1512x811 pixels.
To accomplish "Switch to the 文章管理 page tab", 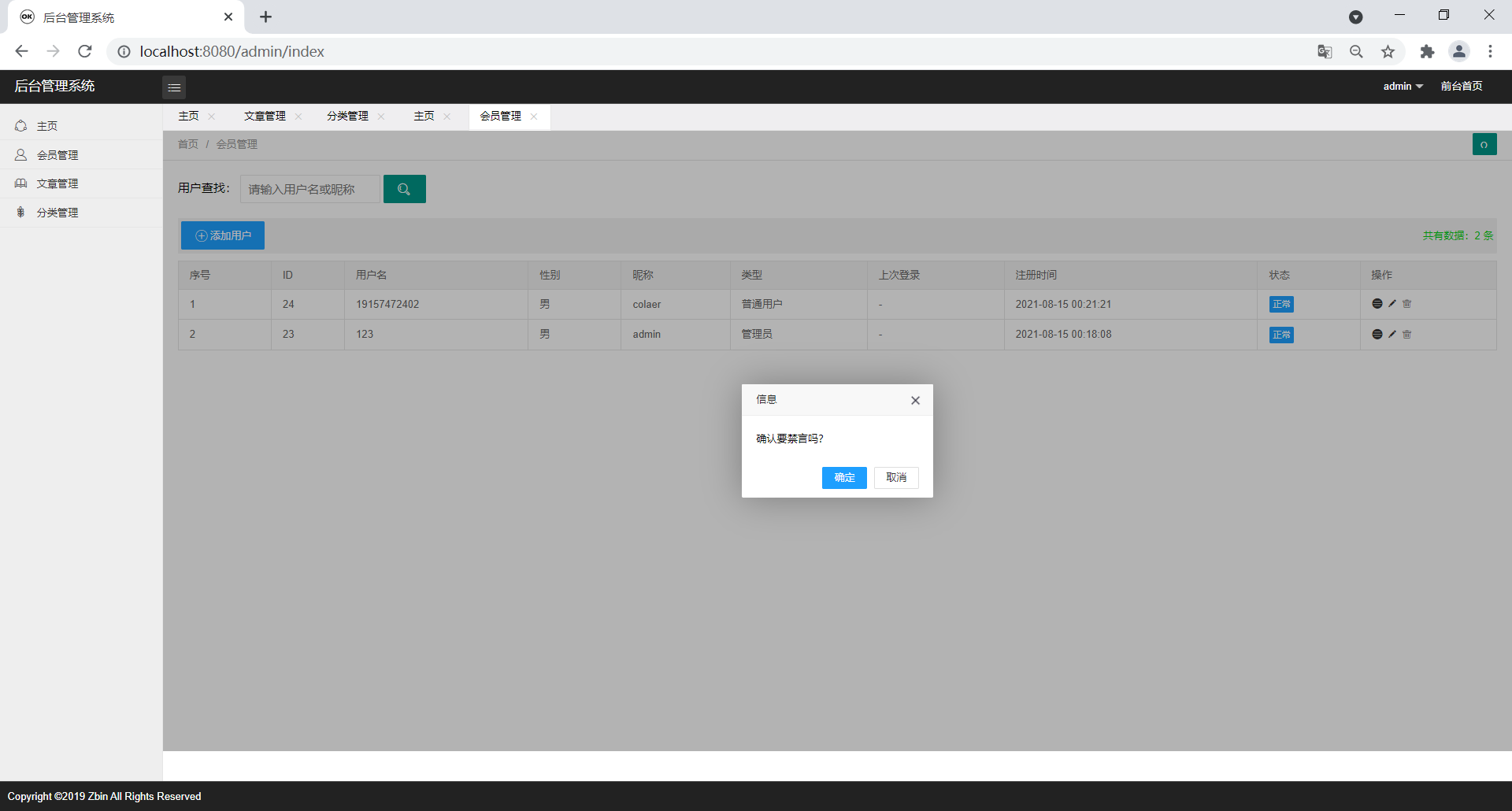I will pos(265,117).
